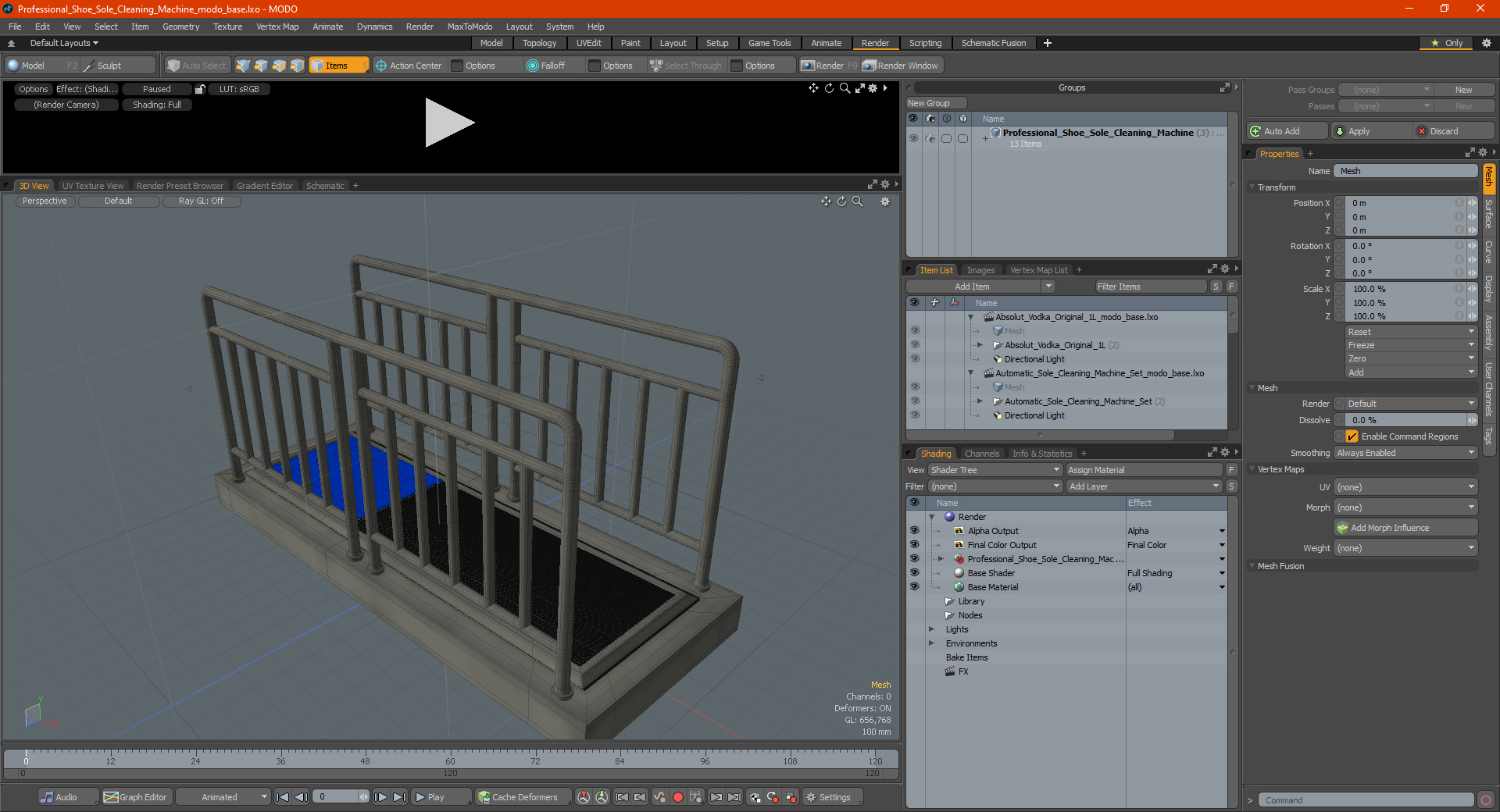Select Edges selection mode cube icon
This screenshot has width=1500, height=812.
click(x=261, y=66)
